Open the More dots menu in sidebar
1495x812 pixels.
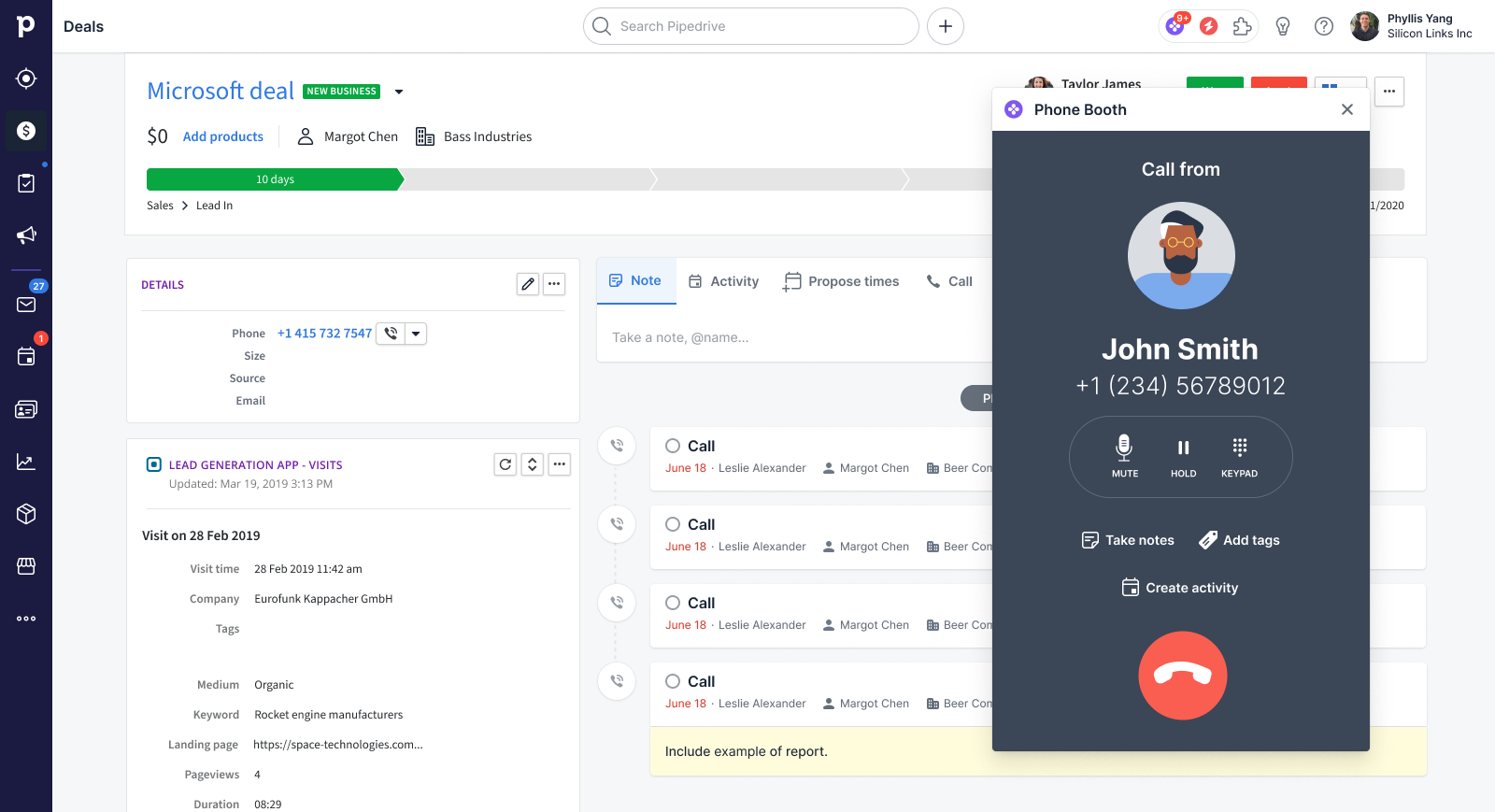point(26,619)
